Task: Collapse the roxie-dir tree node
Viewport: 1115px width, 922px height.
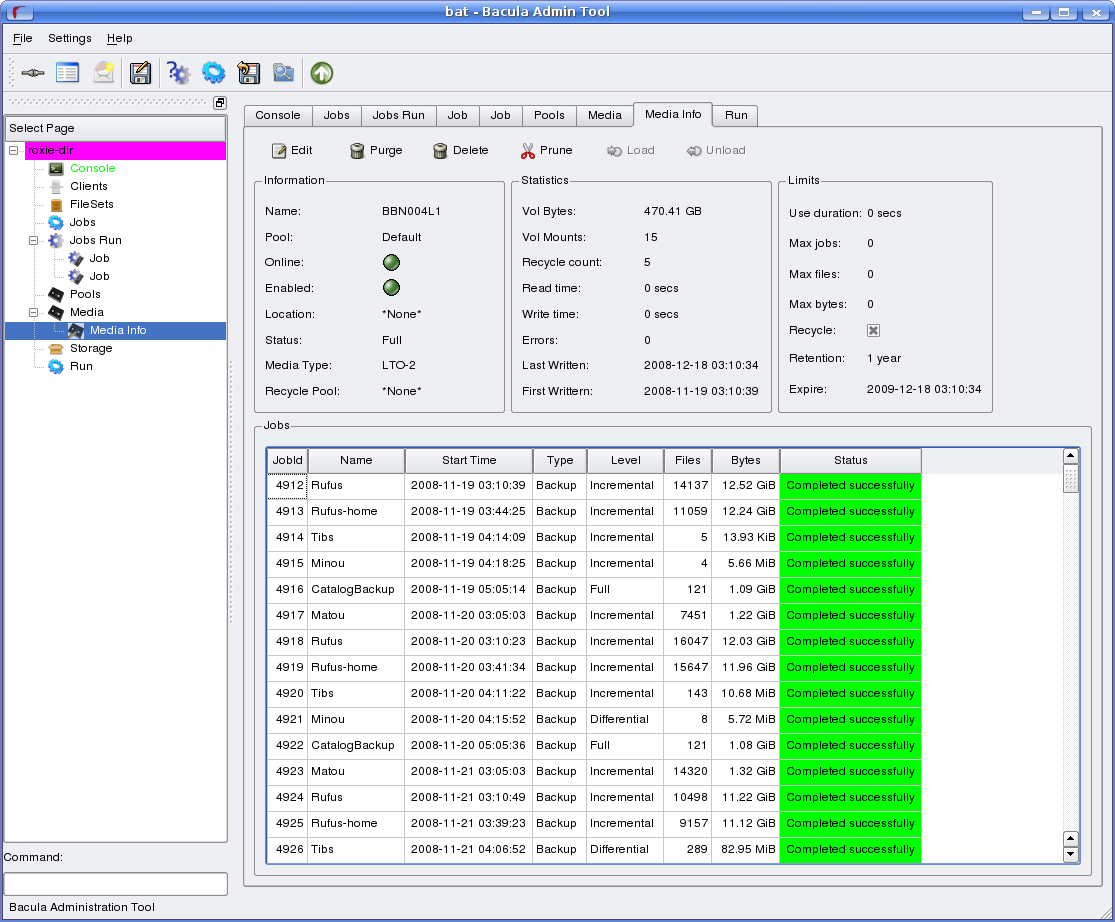Action: (x=14, y=150)
